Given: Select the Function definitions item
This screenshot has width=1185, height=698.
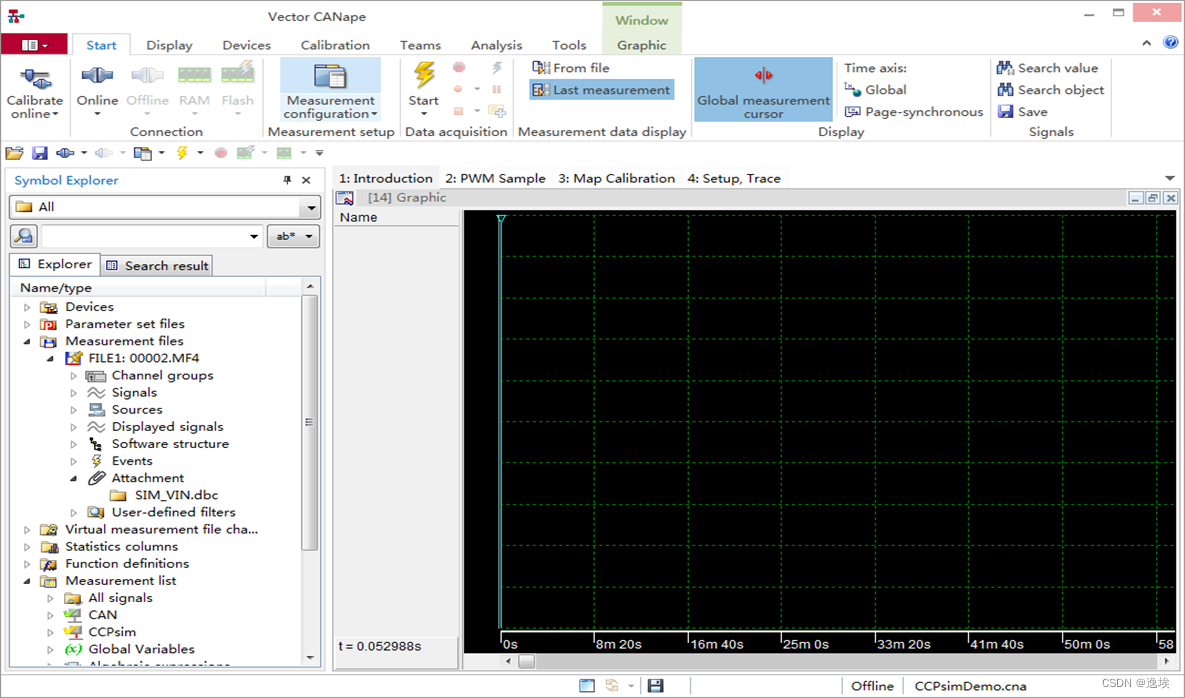Looking at the screenshot, I should (127, 564).
